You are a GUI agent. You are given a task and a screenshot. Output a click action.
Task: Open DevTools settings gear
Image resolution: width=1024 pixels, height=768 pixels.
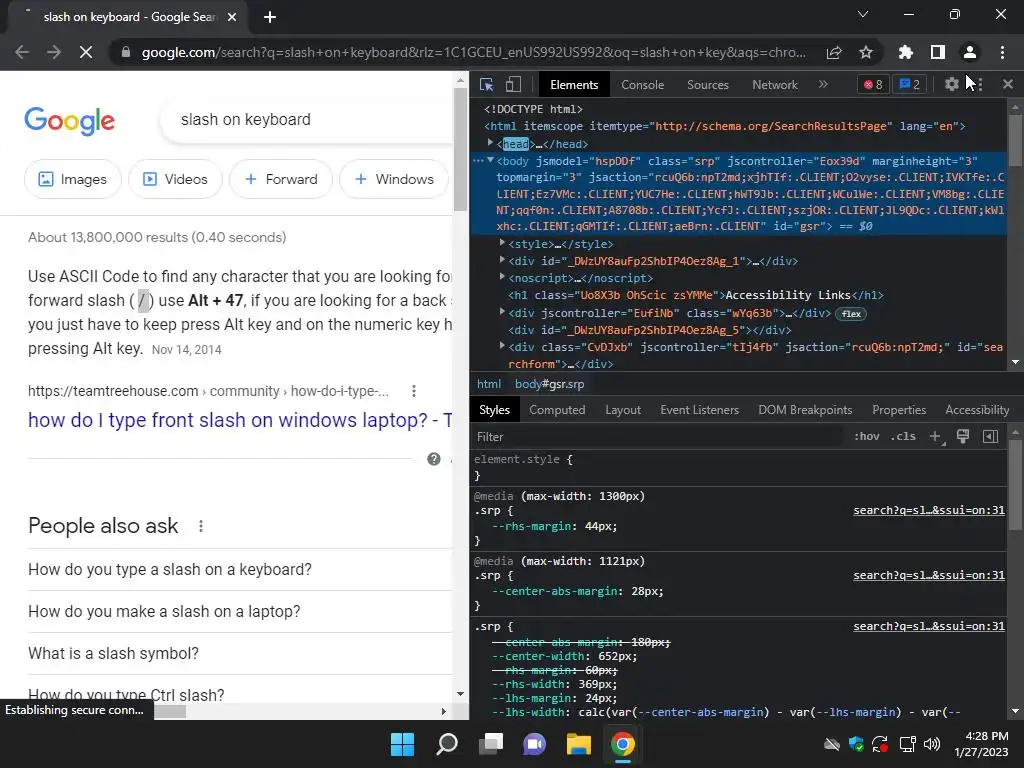pyautogui.click(x=952, y=84)
